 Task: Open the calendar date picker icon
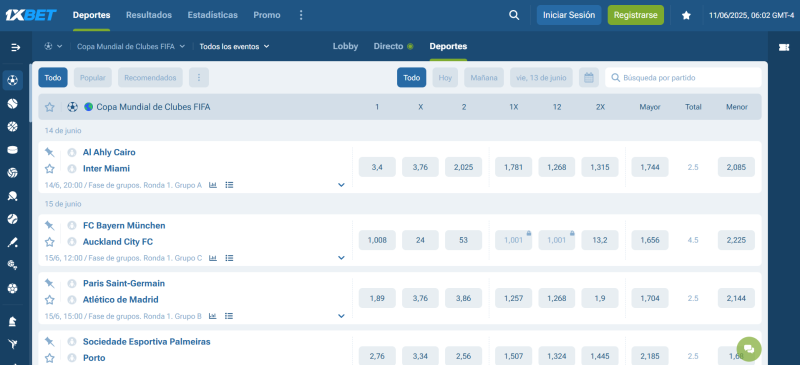(589, 78)
